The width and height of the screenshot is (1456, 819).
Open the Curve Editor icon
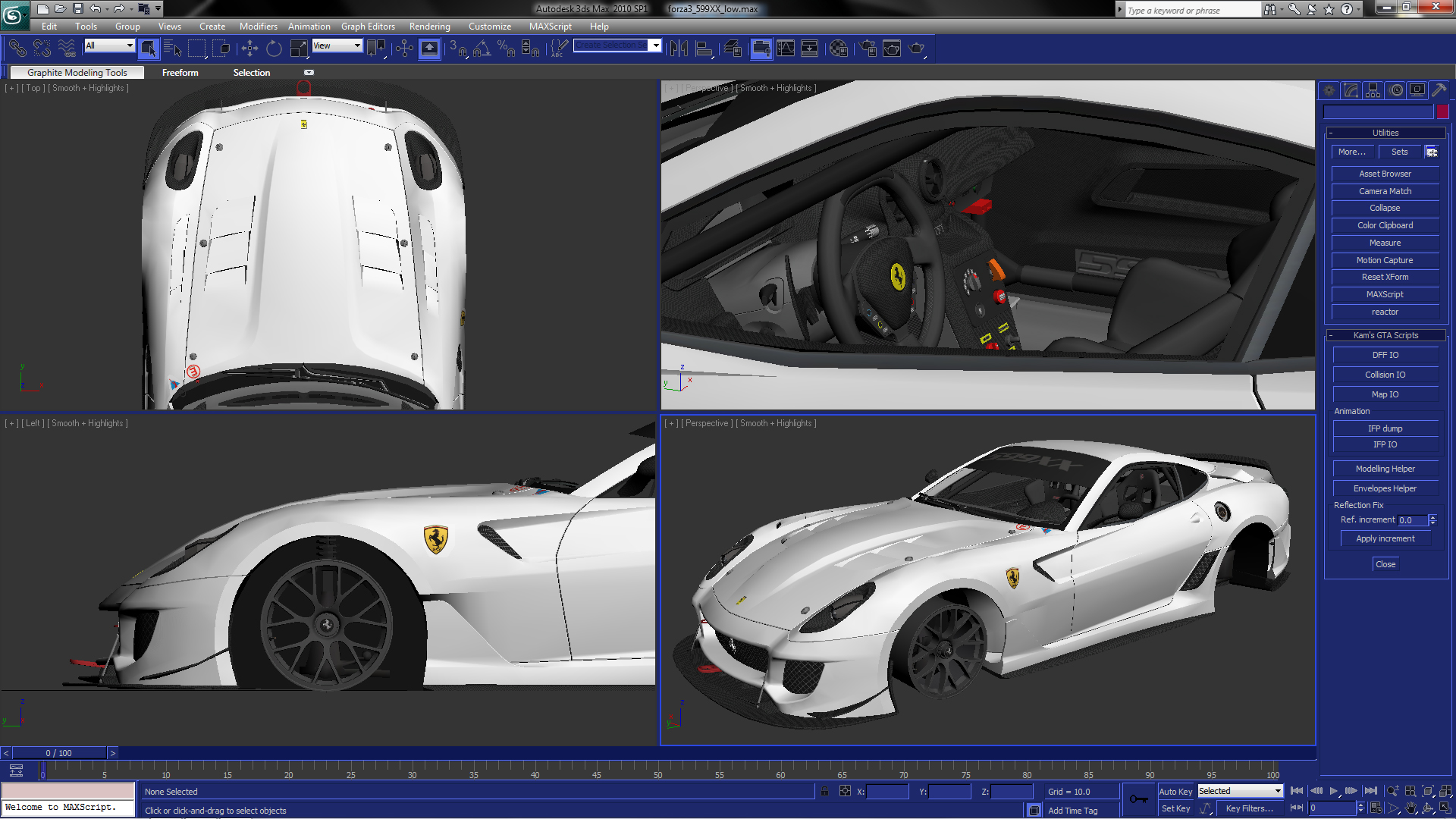coord(786,49)
